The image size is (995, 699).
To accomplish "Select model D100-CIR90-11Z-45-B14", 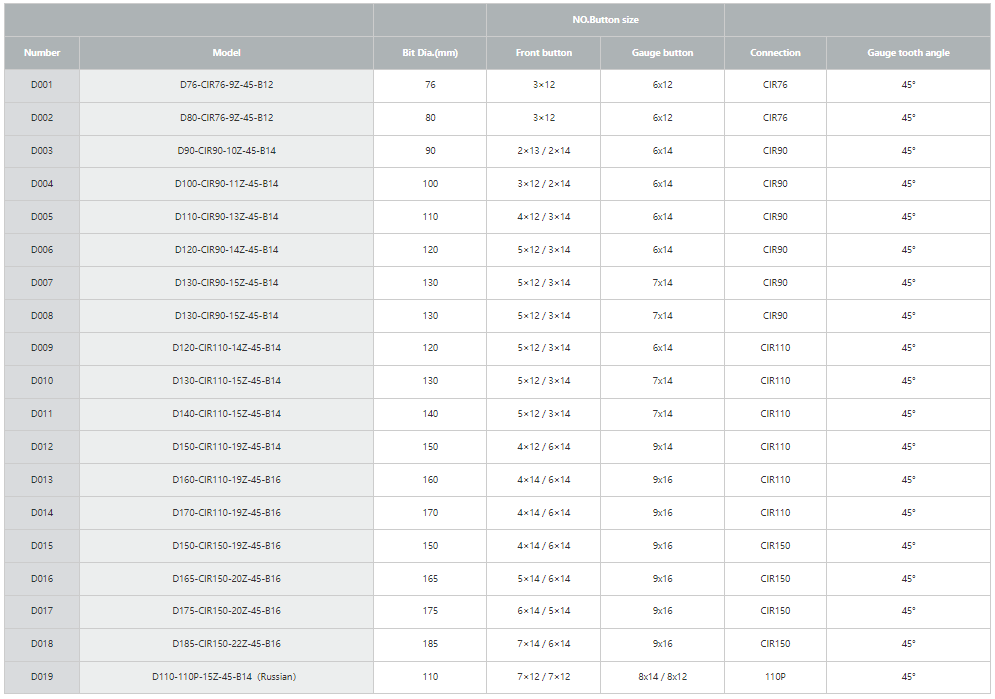I will tap(227, 183).
